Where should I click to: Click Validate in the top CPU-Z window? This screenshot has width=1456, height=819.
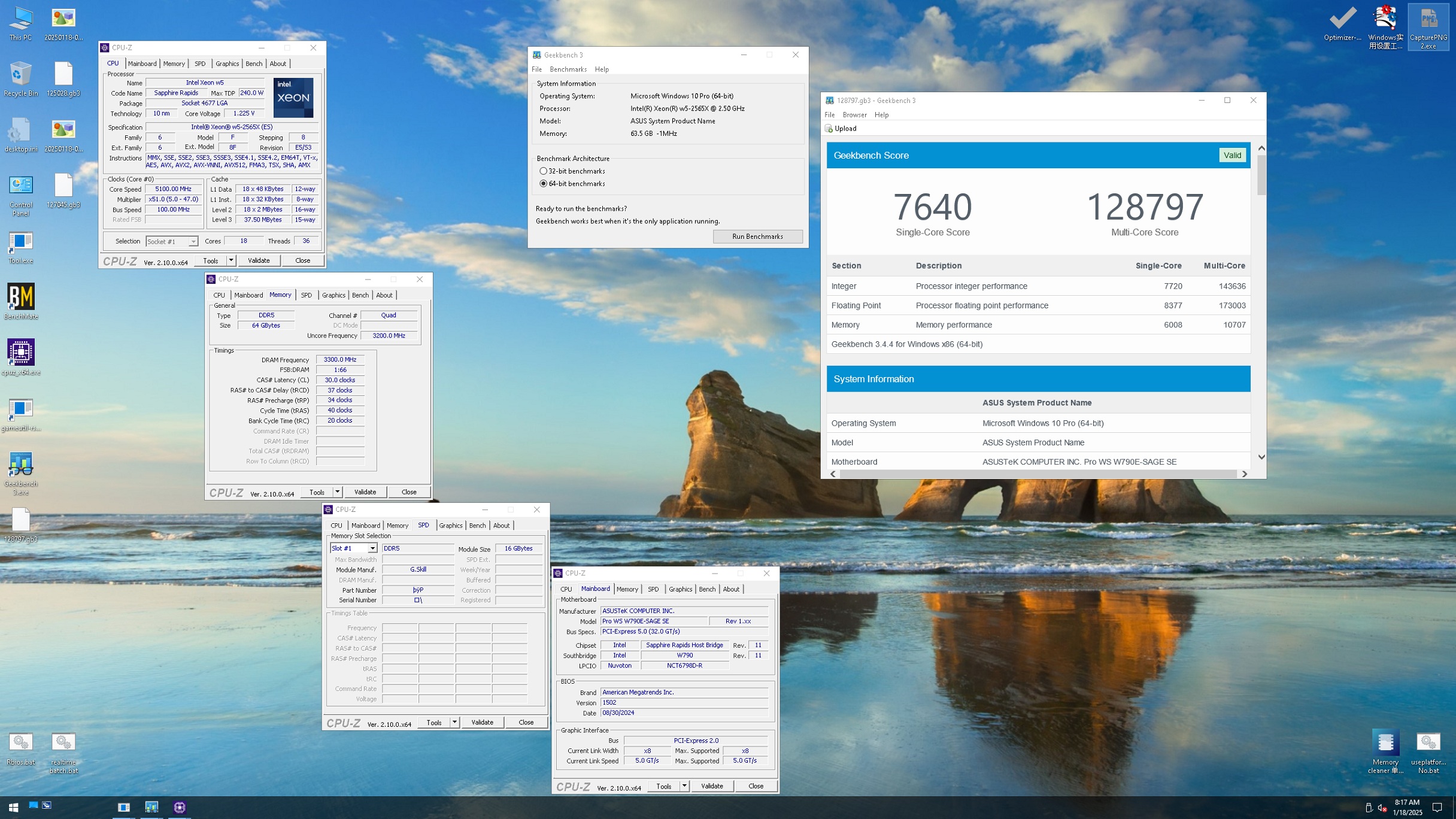coord(259,260)
